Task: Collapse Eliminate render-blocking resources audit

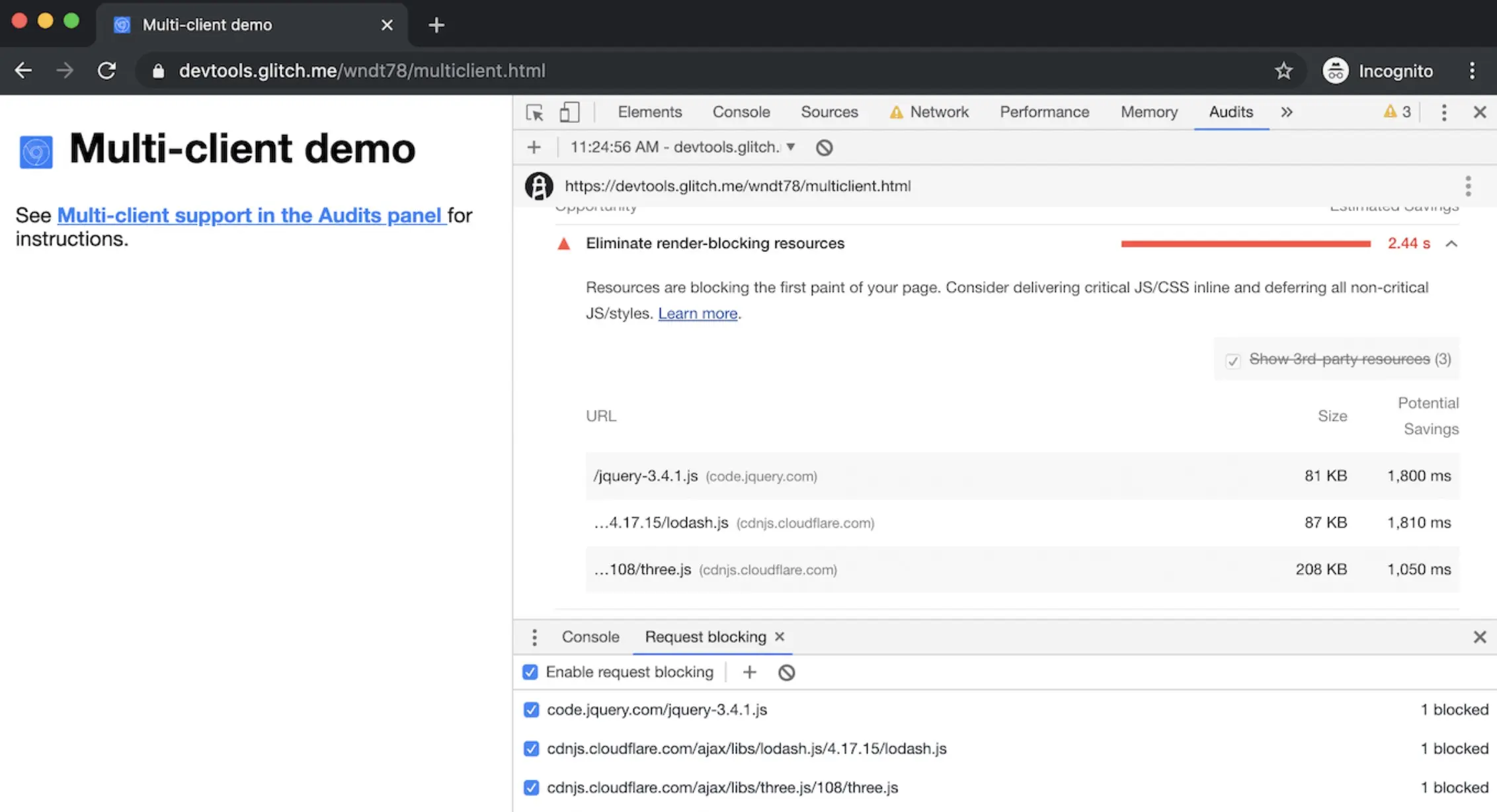Action: (1451, 244)
